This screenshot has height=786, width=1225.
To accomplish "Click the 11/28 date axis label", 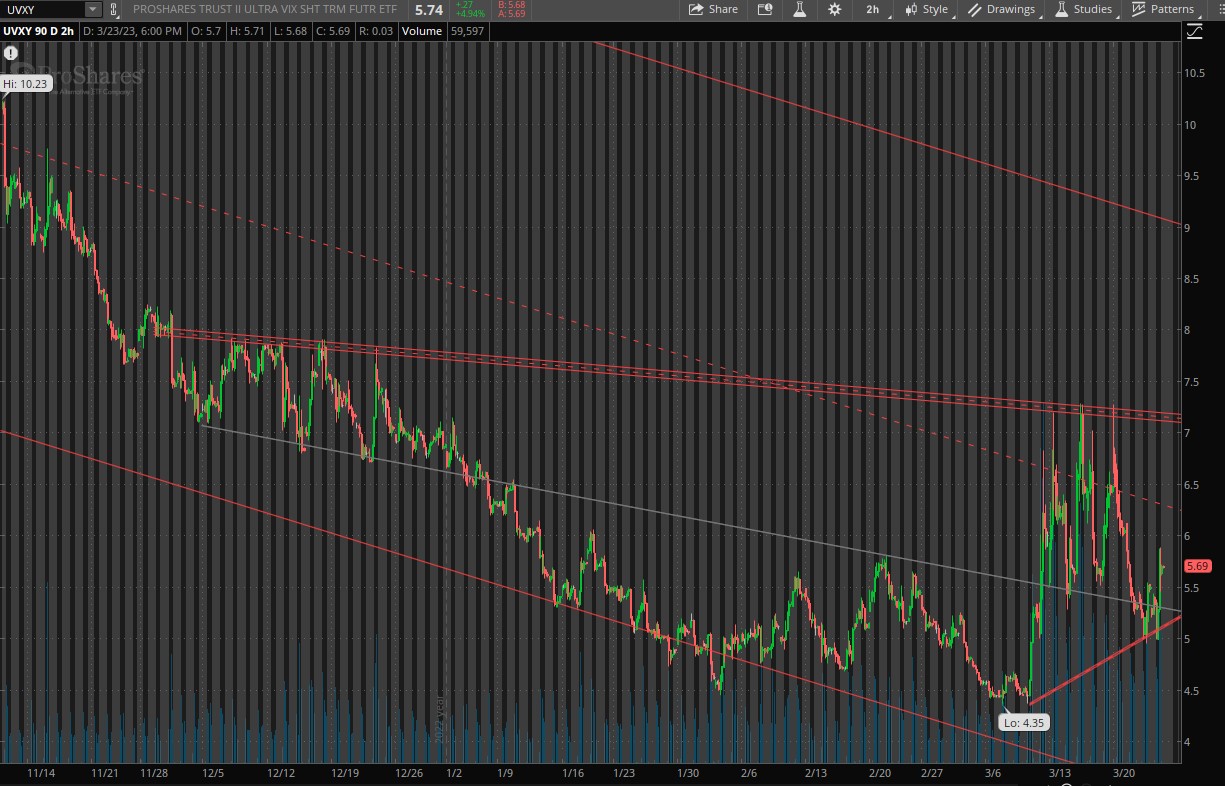I will tap(154, 774).
